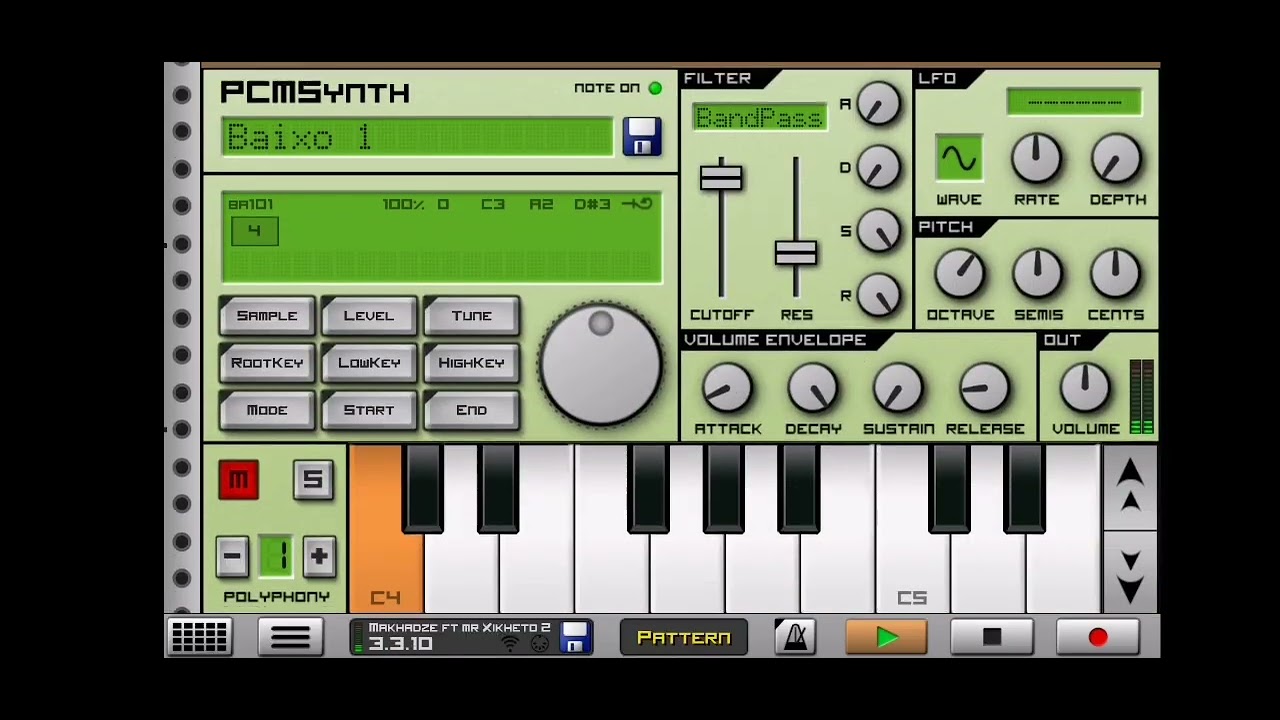Image resolution: width=1280 pixels, height=720 pixels.
Task: Click the LowKey button
Action: 369,363
